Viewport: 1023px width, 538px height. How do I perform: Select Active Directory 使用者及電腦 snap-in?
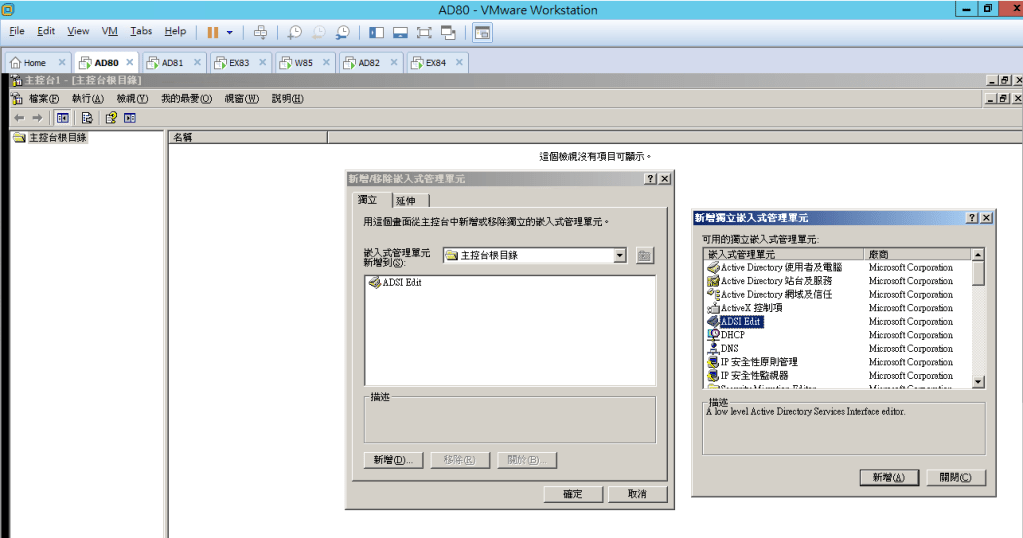click(x=780, y=268)
